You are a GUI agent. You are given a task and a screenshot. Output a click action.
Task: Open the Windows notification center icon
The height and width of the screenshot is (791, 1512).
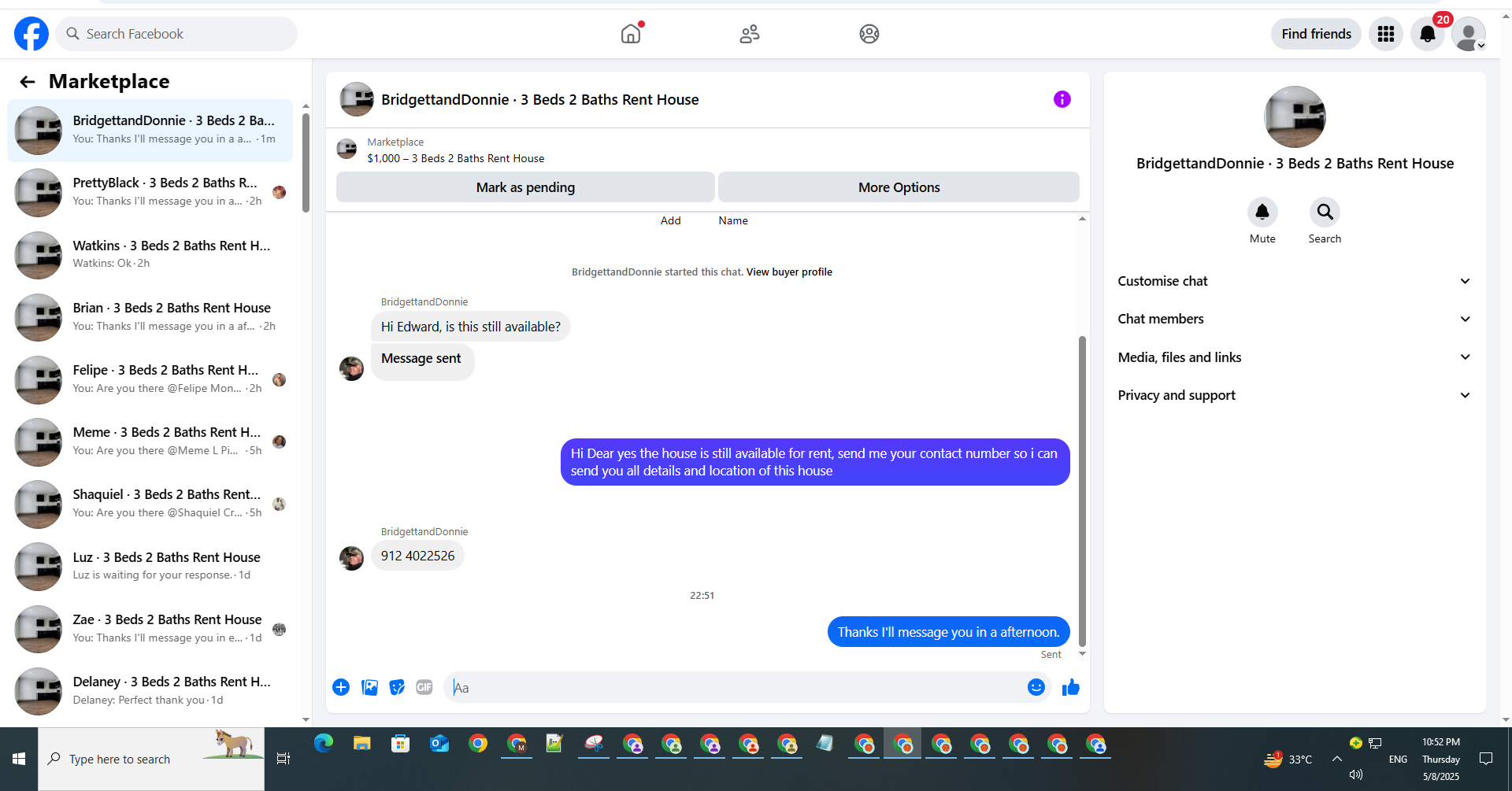1486,759
